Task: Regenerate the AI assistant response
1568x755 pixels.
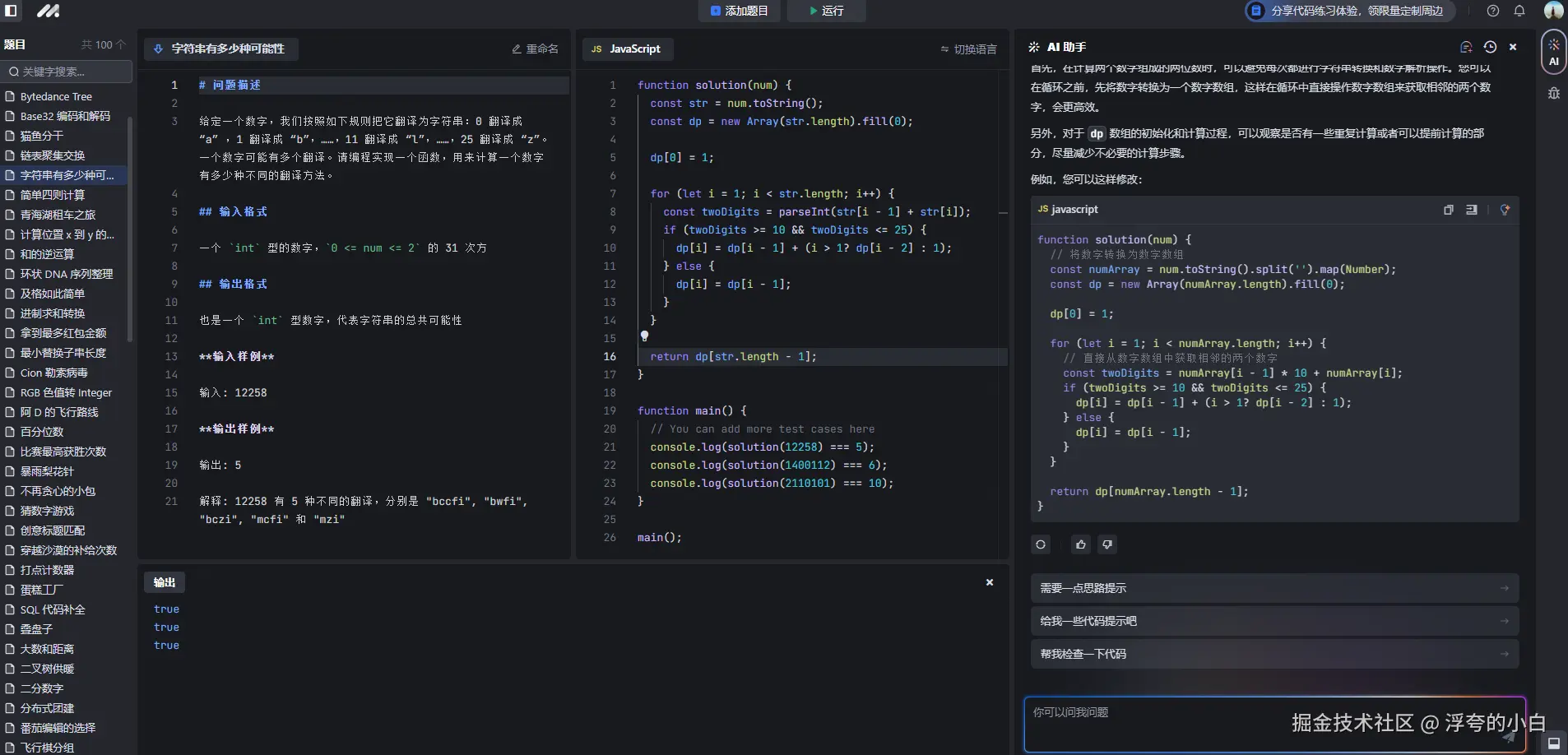Action: pyautogui.click(x=1041, y=544)
